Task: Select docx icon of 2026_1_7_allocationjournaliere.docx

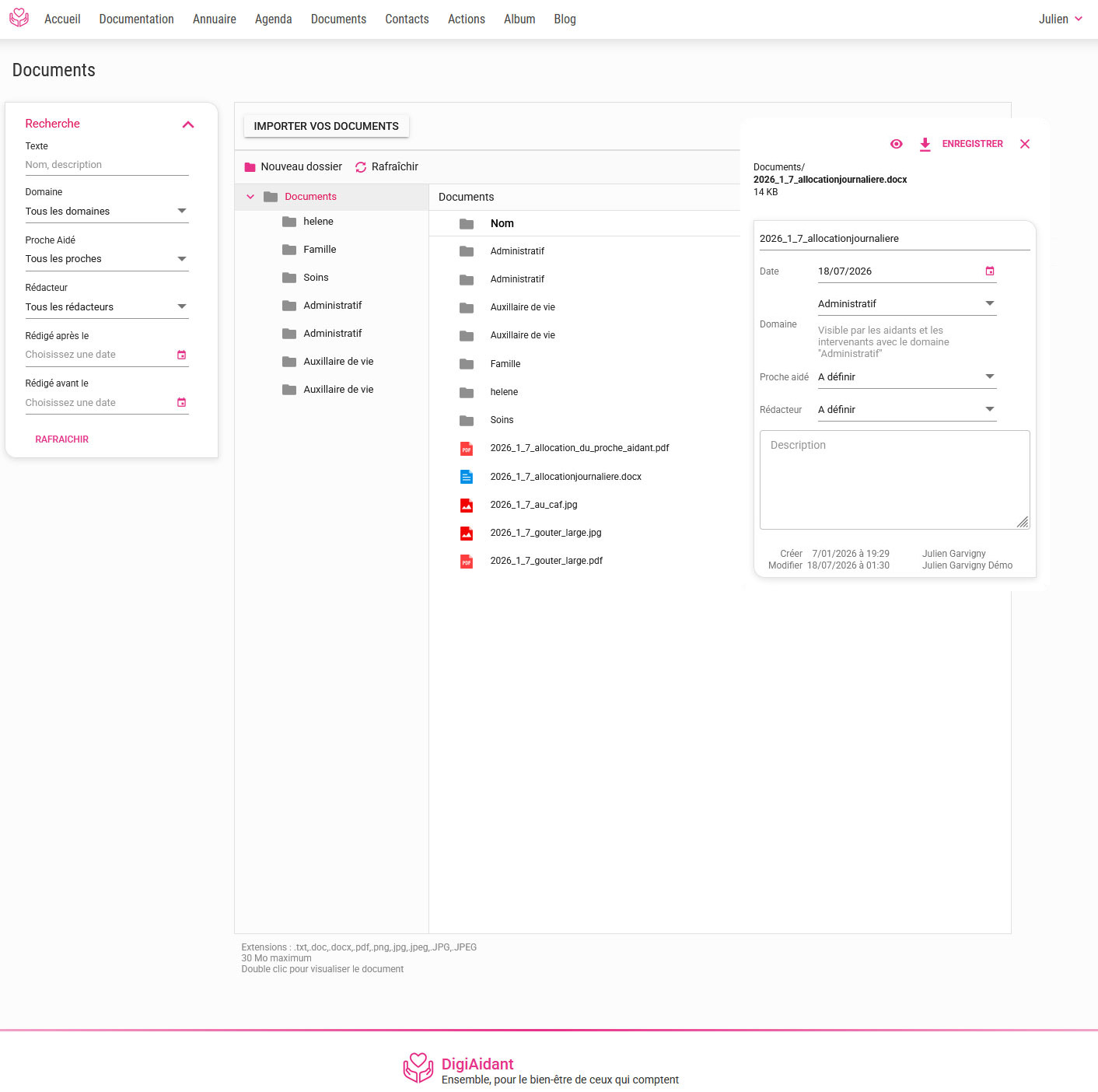Action: 467,477
